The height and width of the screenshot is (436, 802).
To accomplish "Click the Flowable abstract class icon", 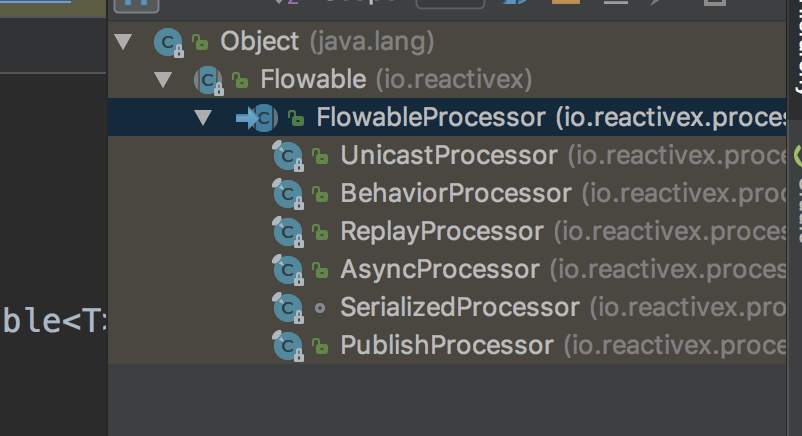I will (208, 80).
